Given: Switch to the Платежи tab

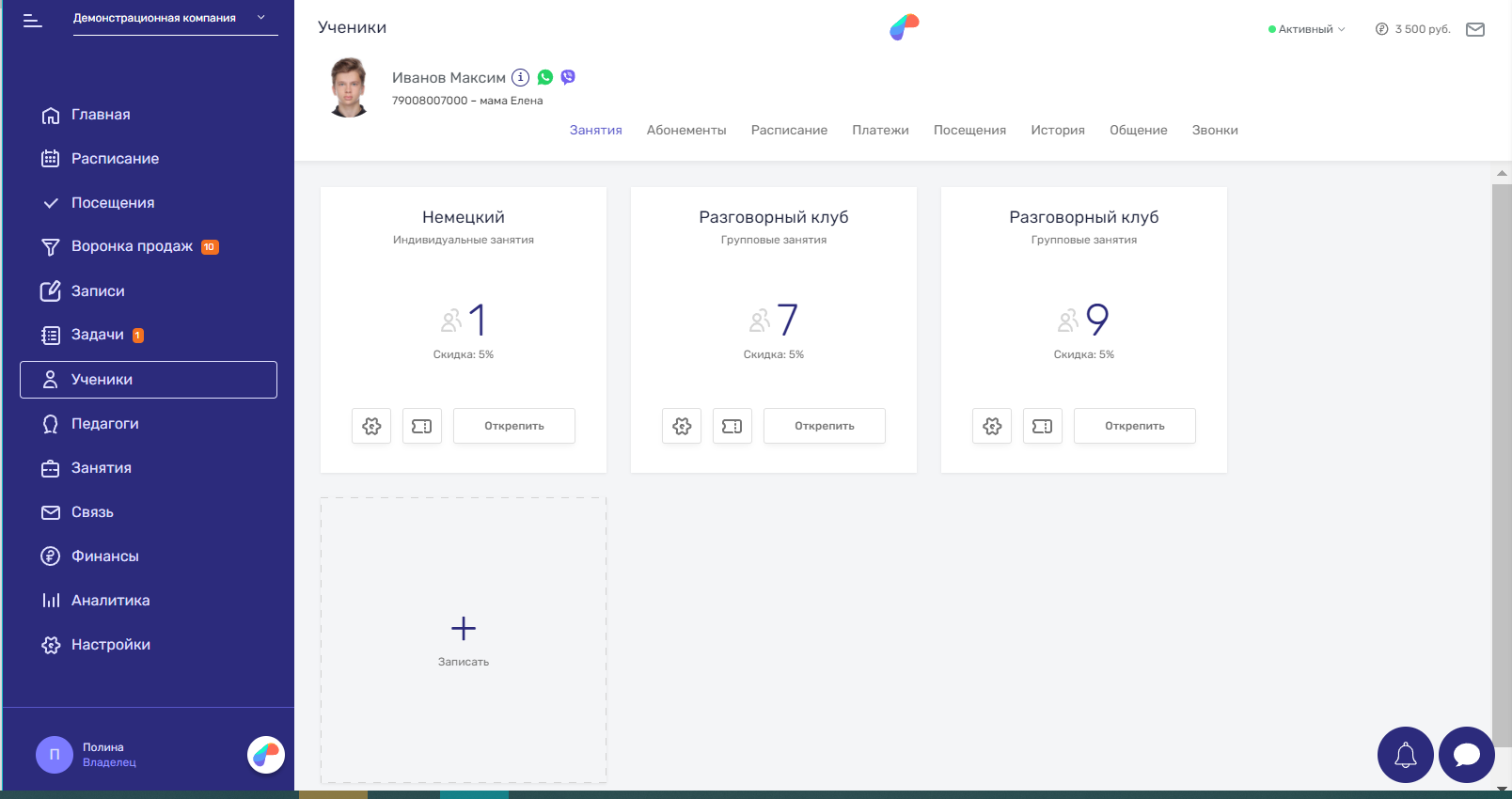Looking at the screenshot, I should point(880,130).
